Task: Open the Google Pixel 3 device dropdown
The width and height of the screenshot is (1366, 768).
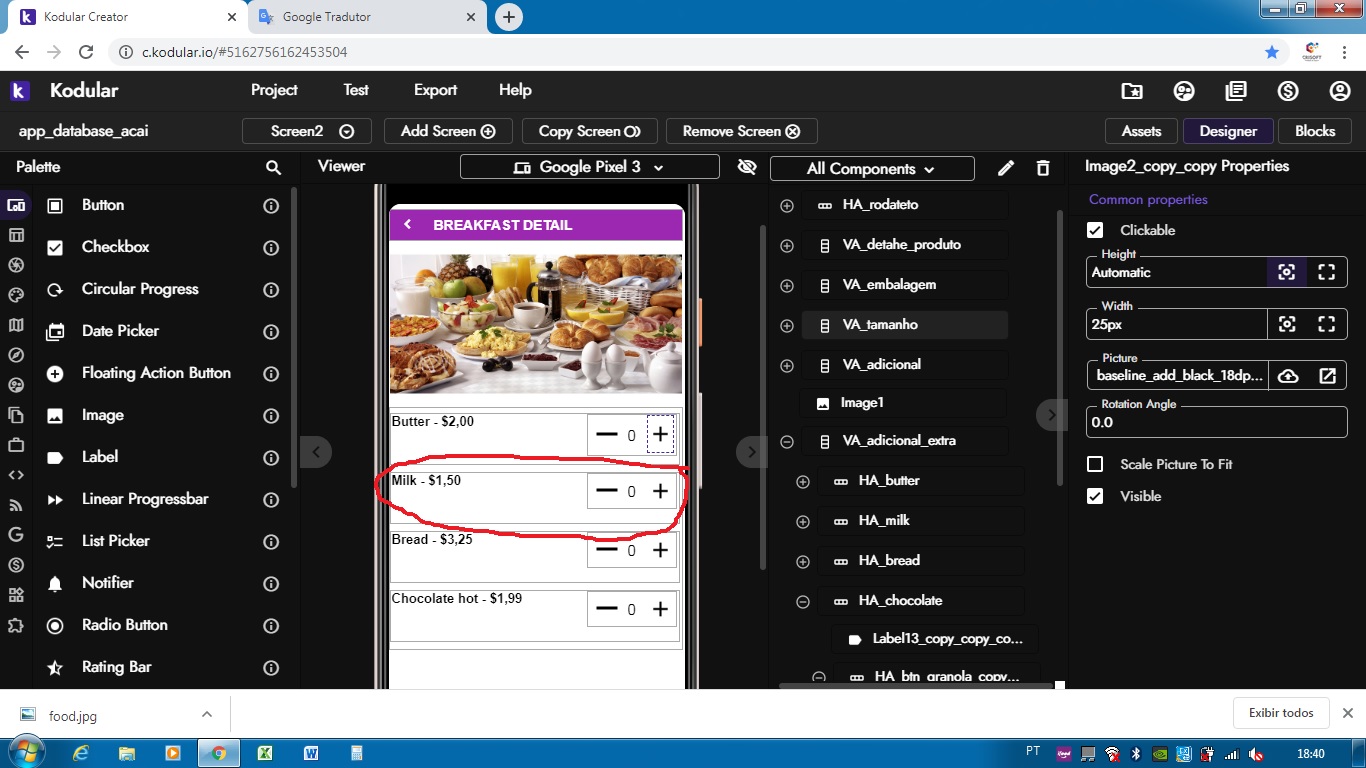Action: coord(589,167)
